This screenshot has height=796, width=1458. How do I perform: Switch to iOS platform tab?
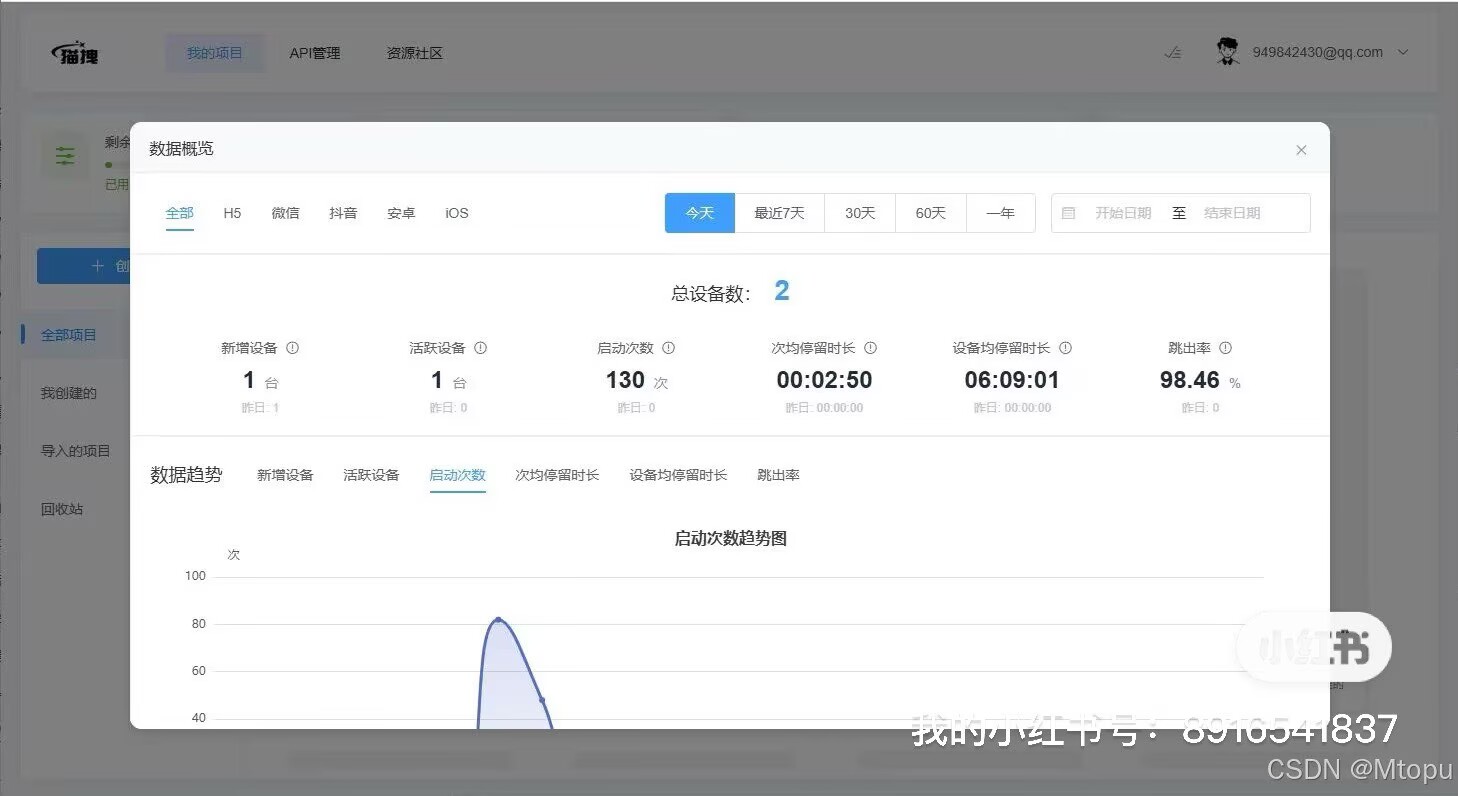click(456, 213)
